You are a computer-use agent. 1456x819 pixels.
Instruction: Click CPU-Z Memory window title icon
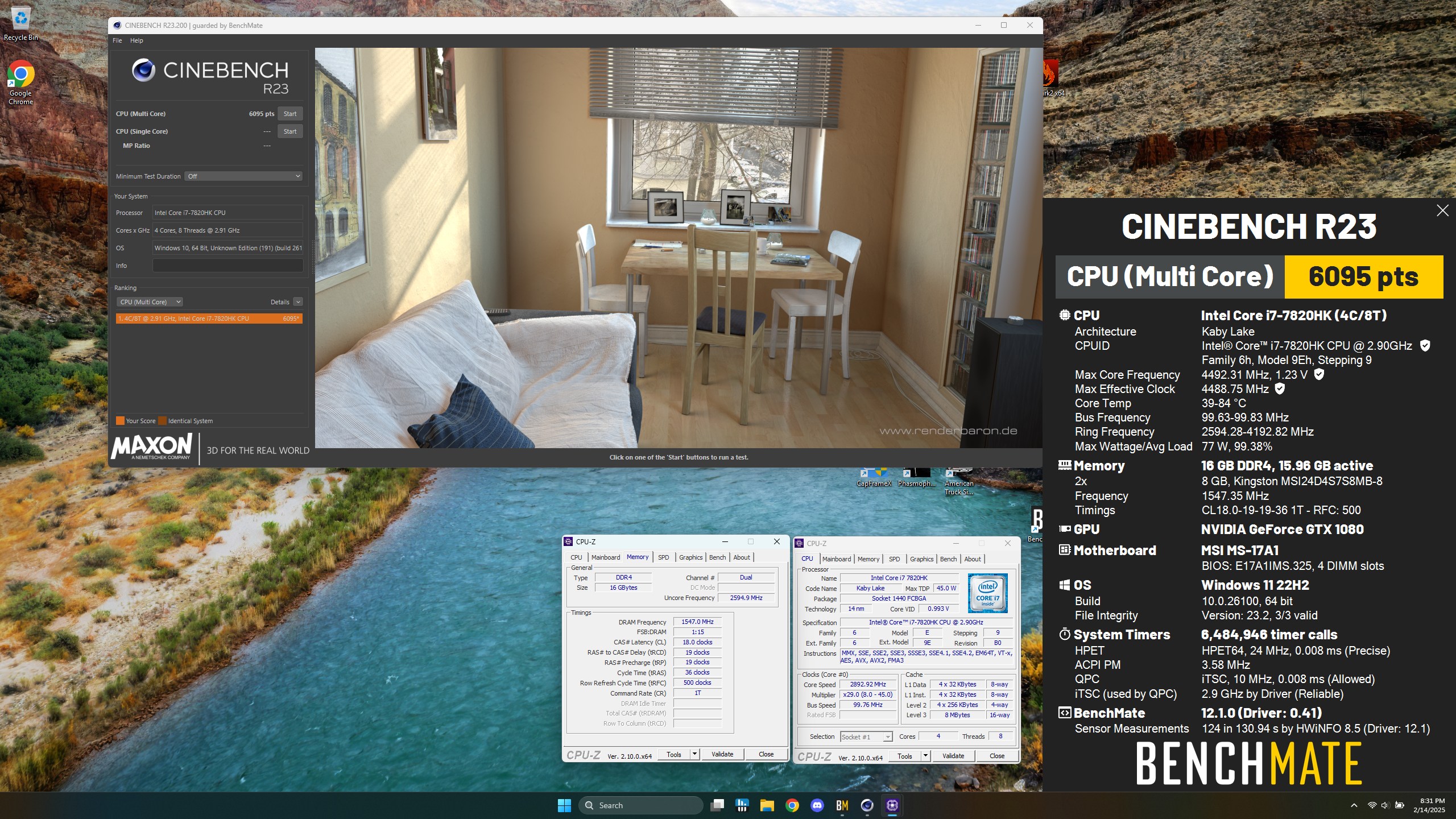tap(568, 542)
